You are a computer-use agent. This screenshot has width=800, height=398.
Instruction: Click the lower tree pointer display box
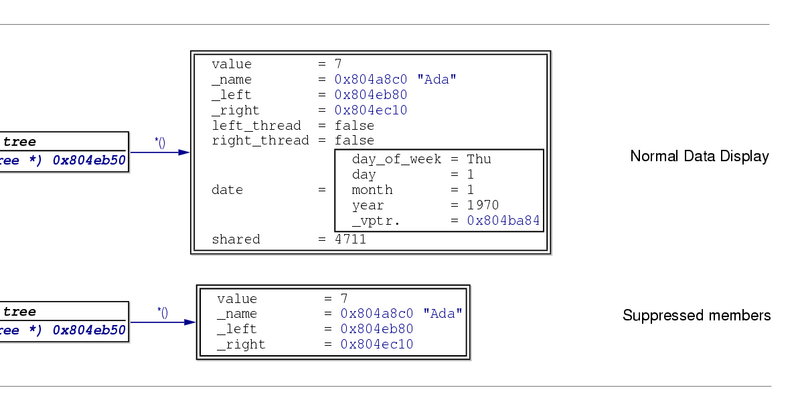(x=64, y=321)
